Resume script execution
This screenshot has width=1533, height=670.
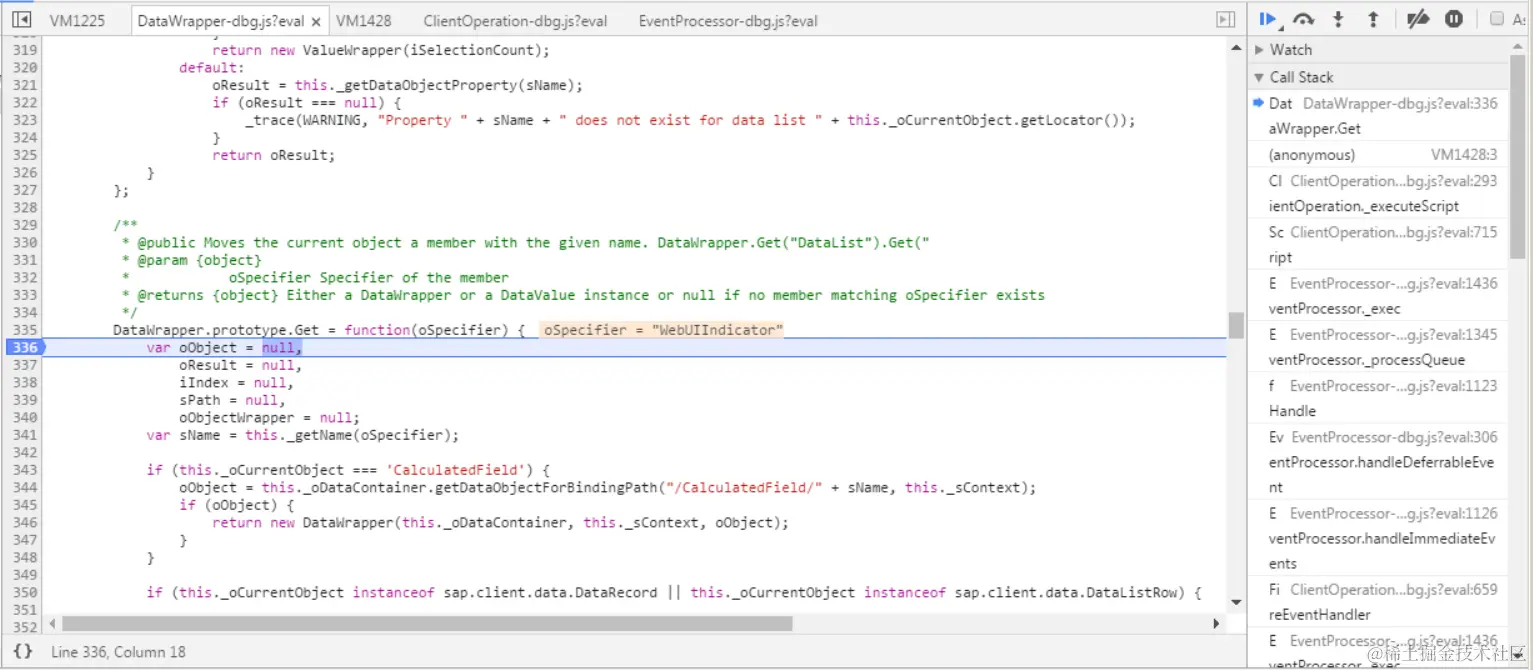pos(1268,19)
